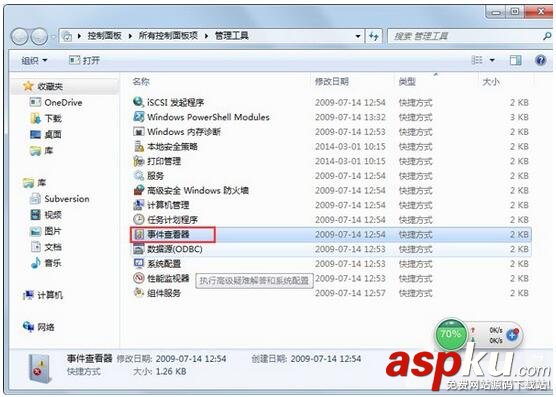Expand the arrow after 所有控制面板项 breadcrumb

pos(206,36)
